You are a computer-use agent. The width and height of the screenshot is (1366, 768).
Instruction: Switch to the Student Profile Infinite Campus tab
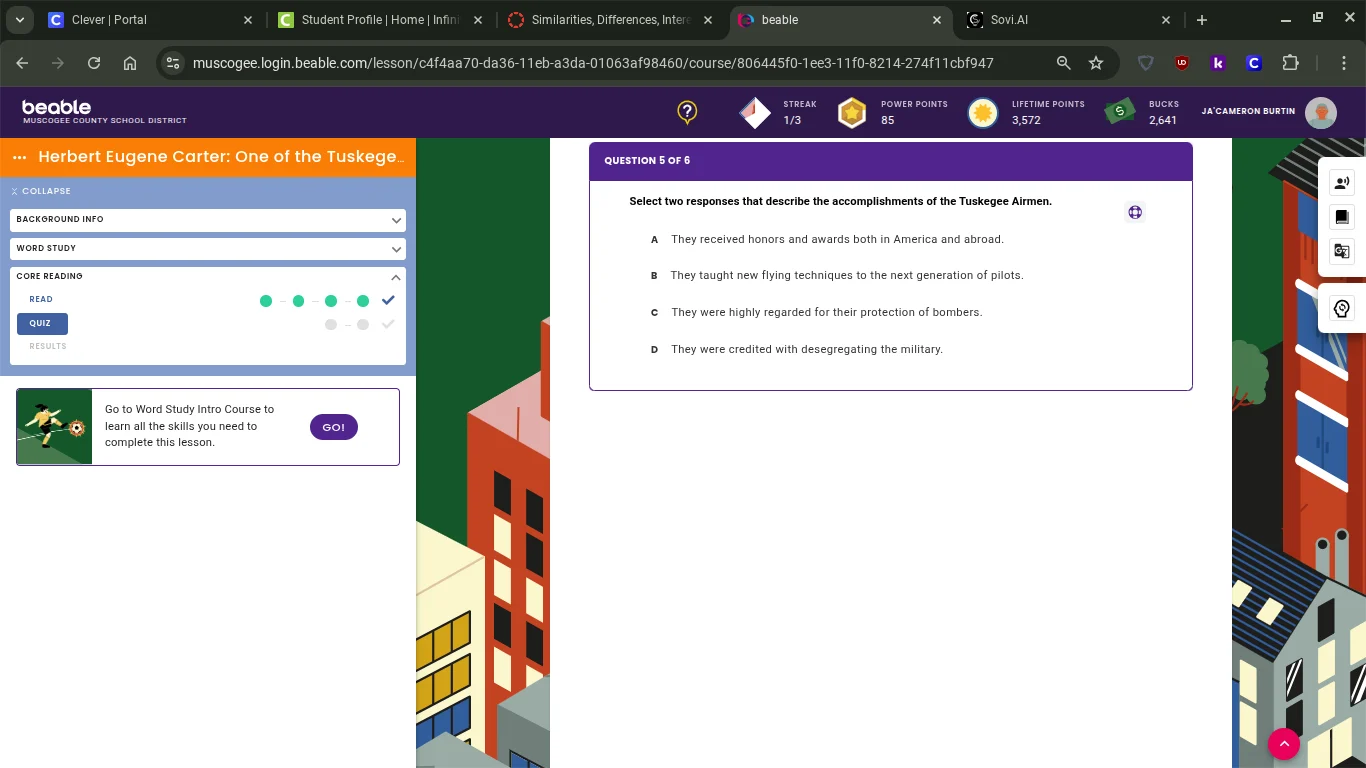380,20
